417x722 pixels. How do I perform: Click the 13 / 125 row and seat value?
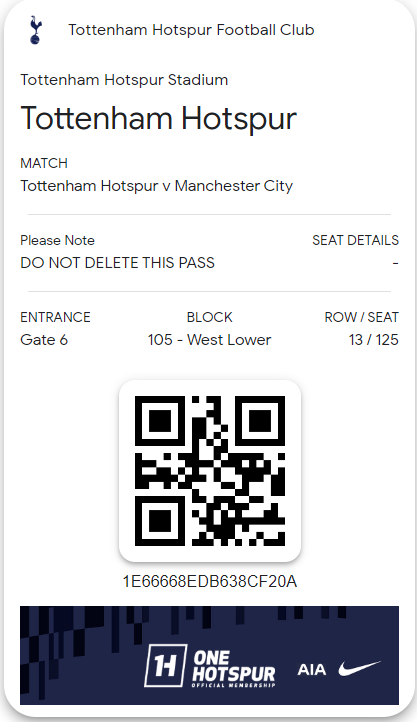tap(374, 340)
